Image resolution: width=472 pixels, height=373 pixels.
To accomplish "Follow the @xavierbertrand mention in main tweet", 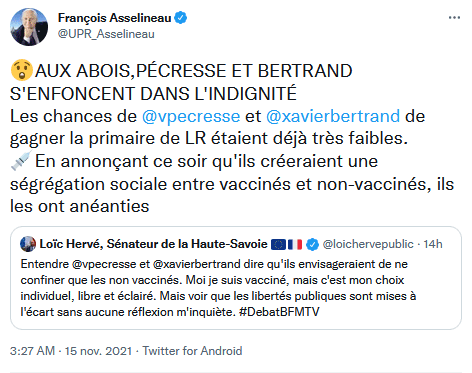I will click(333, 116).
